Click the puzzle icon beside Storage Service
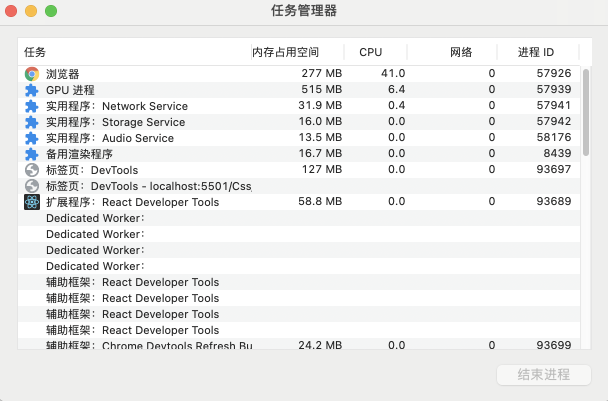 (x=32, y=122)
